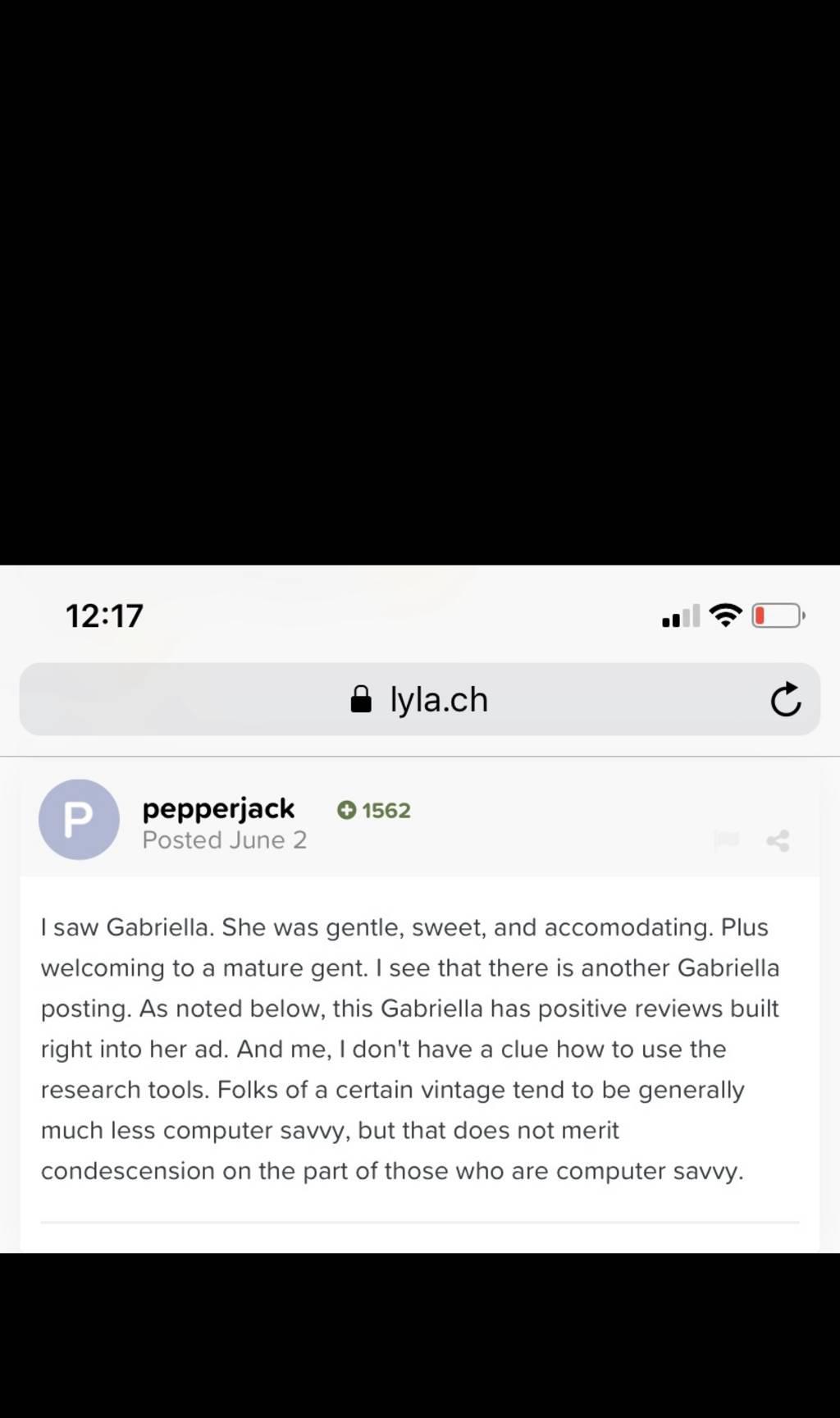Image resolution: width=840 pixels, height=1418 pixels.
Task: Click the word 'condescension' in the post
Action: [127, 1171]
